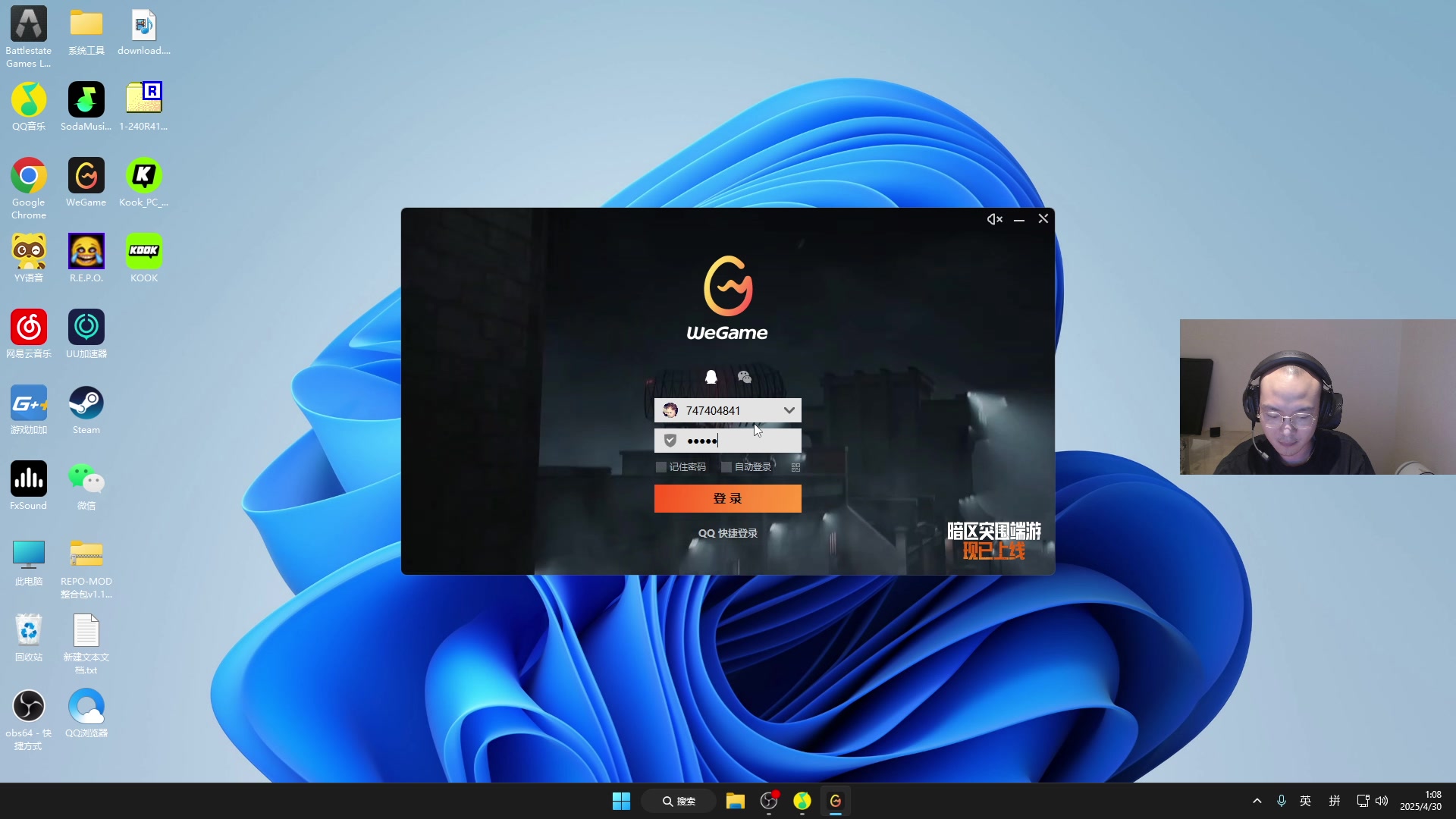Open QQ Music from the taskbar
Screen dimensions: 1456x819
tap(802, 801)
